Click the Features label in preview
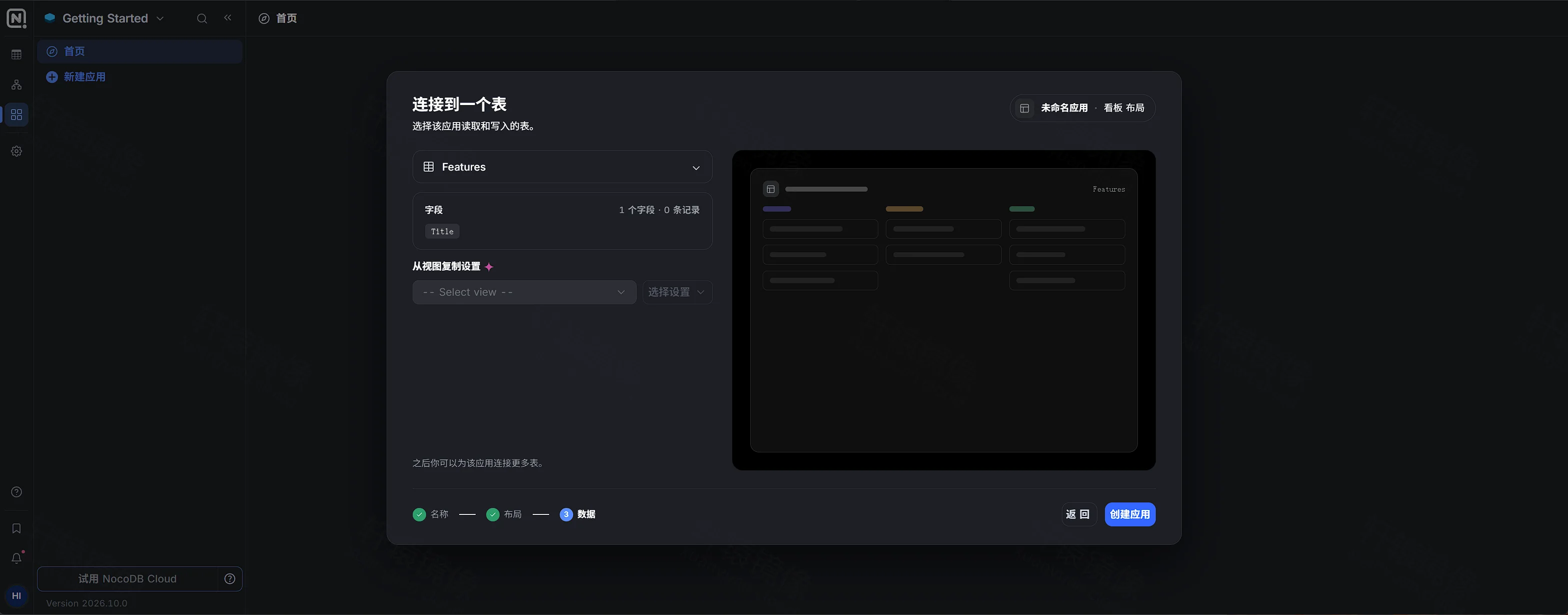The height and width of the screenshot is (615, 1568). point(1108,189)
